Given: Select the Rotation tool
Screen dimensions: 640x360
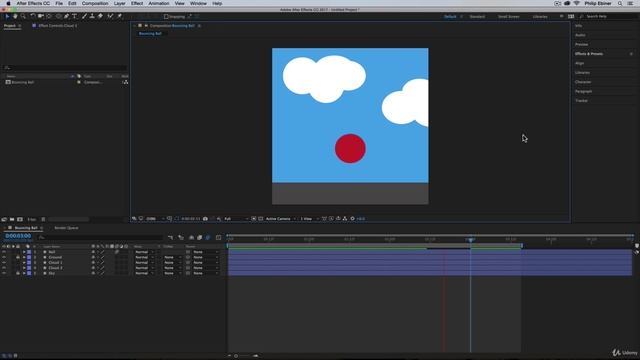Looking at the screenshot, I should (33, 16).
